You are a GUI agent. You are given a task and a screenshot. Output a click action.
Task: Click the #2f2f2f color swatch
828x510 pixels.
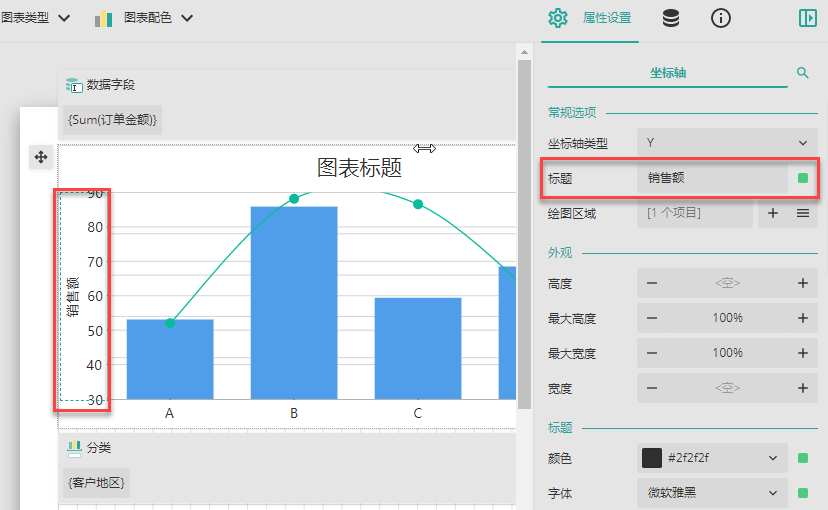(652, 458)
